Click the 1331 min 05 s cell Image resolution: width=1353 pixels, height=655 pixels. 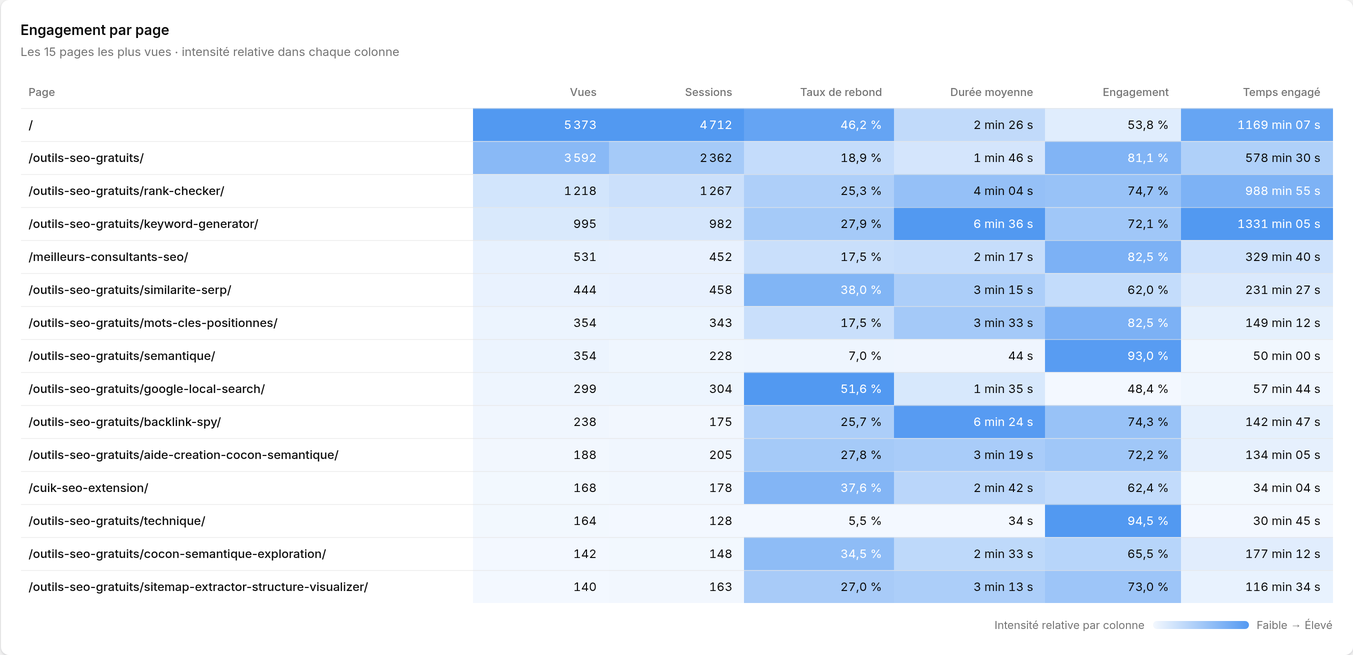click(x=1257, y=224)
